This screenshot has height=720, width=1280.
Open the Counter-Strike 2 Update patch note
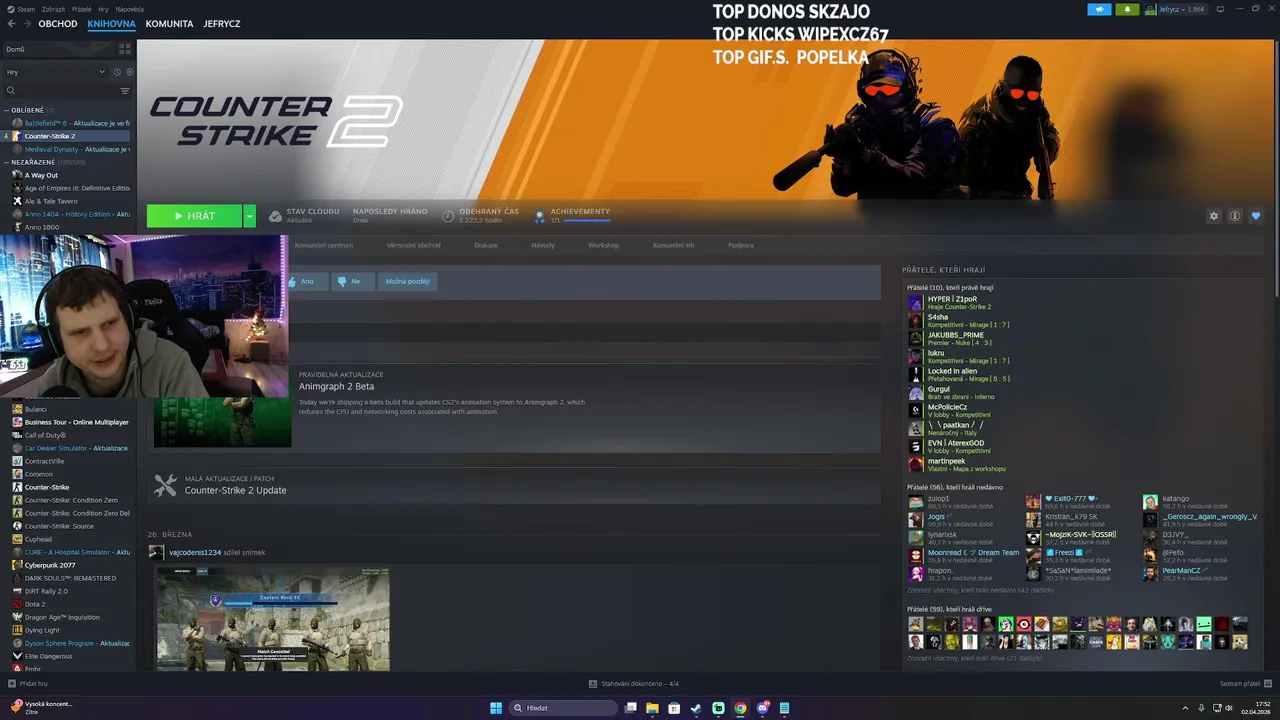pos(235,490)
